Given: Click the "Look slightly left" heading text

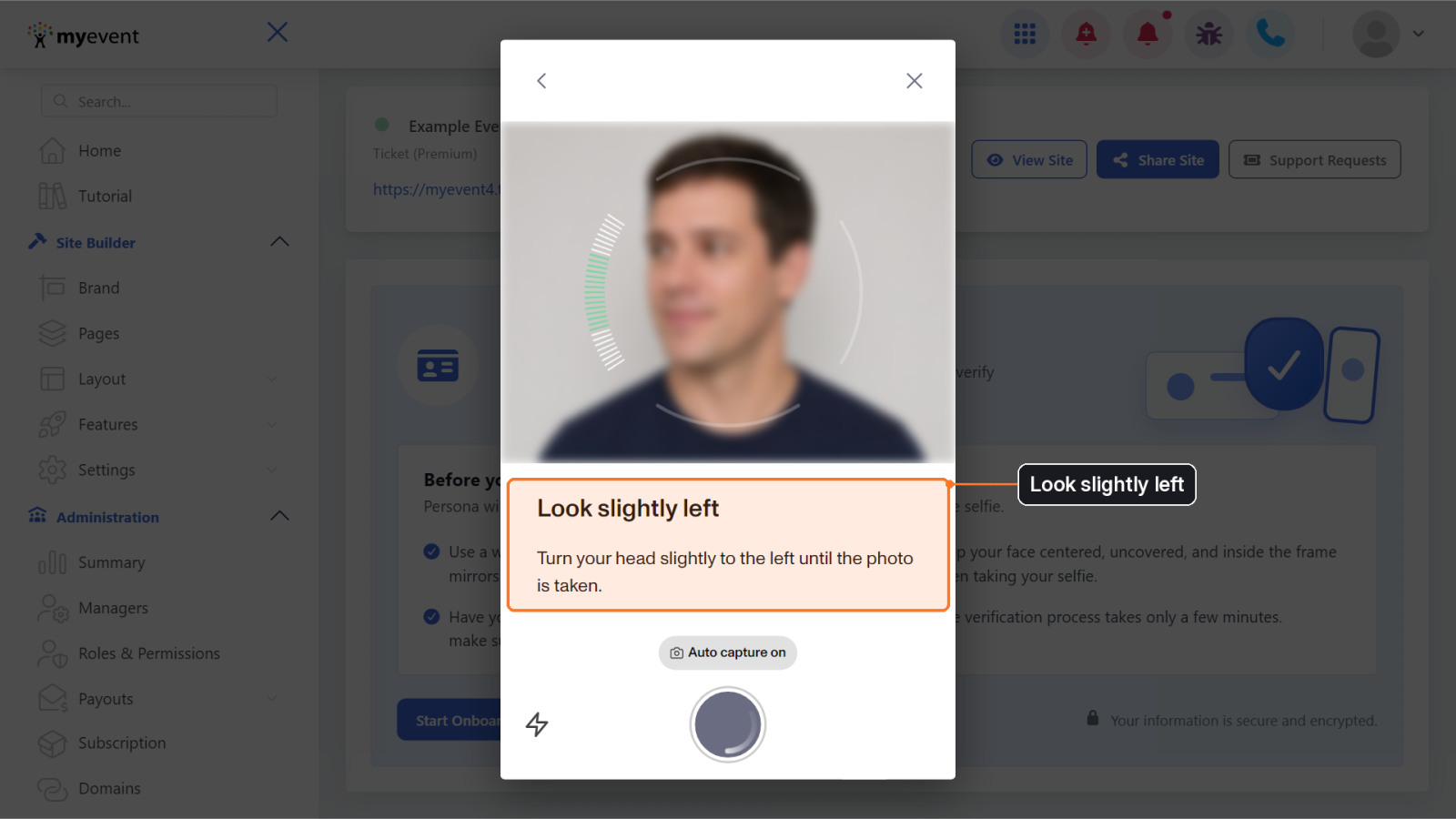Looking at the screenshot, I should click(x=628, y=508).
